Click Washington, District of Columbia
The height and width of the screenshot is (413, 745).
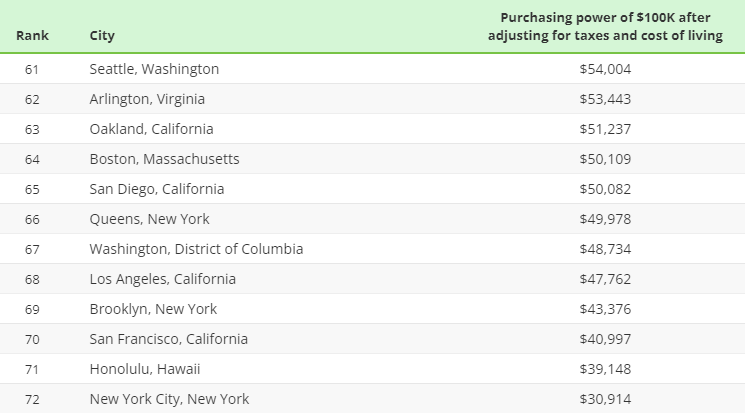point(196,249)
